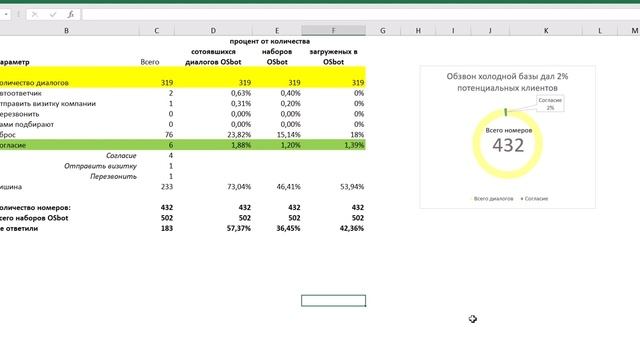Select the 'Согласие' legend entry under chart
Image resolution: width=640 pixels, height=360 pixels.
[535, 199]
